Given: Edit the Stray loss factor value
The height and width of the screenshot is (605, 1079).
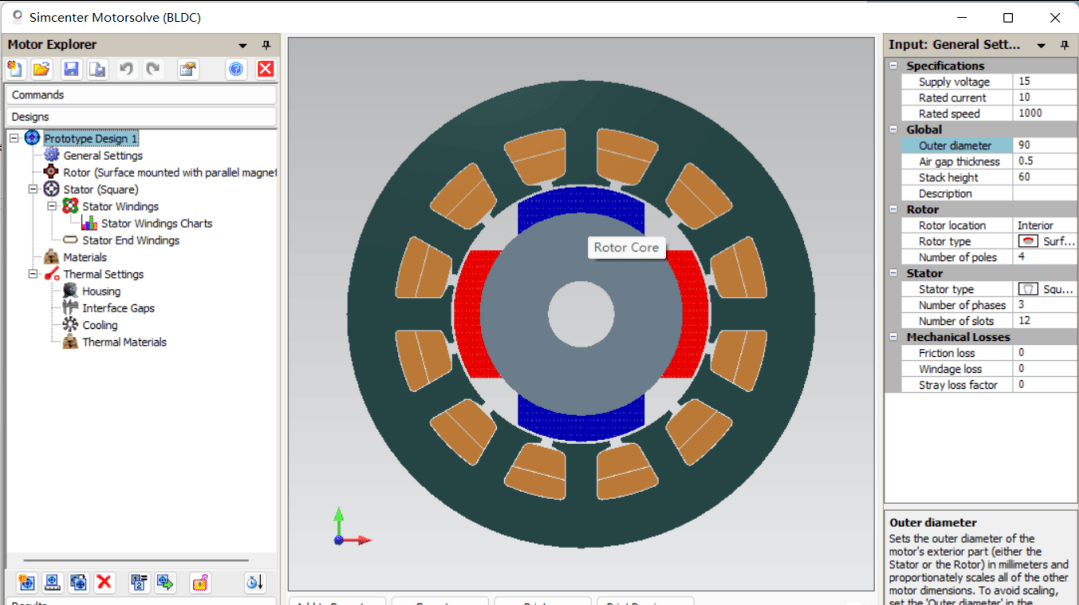Looking at the screenshot, I should pos(1045,385).
